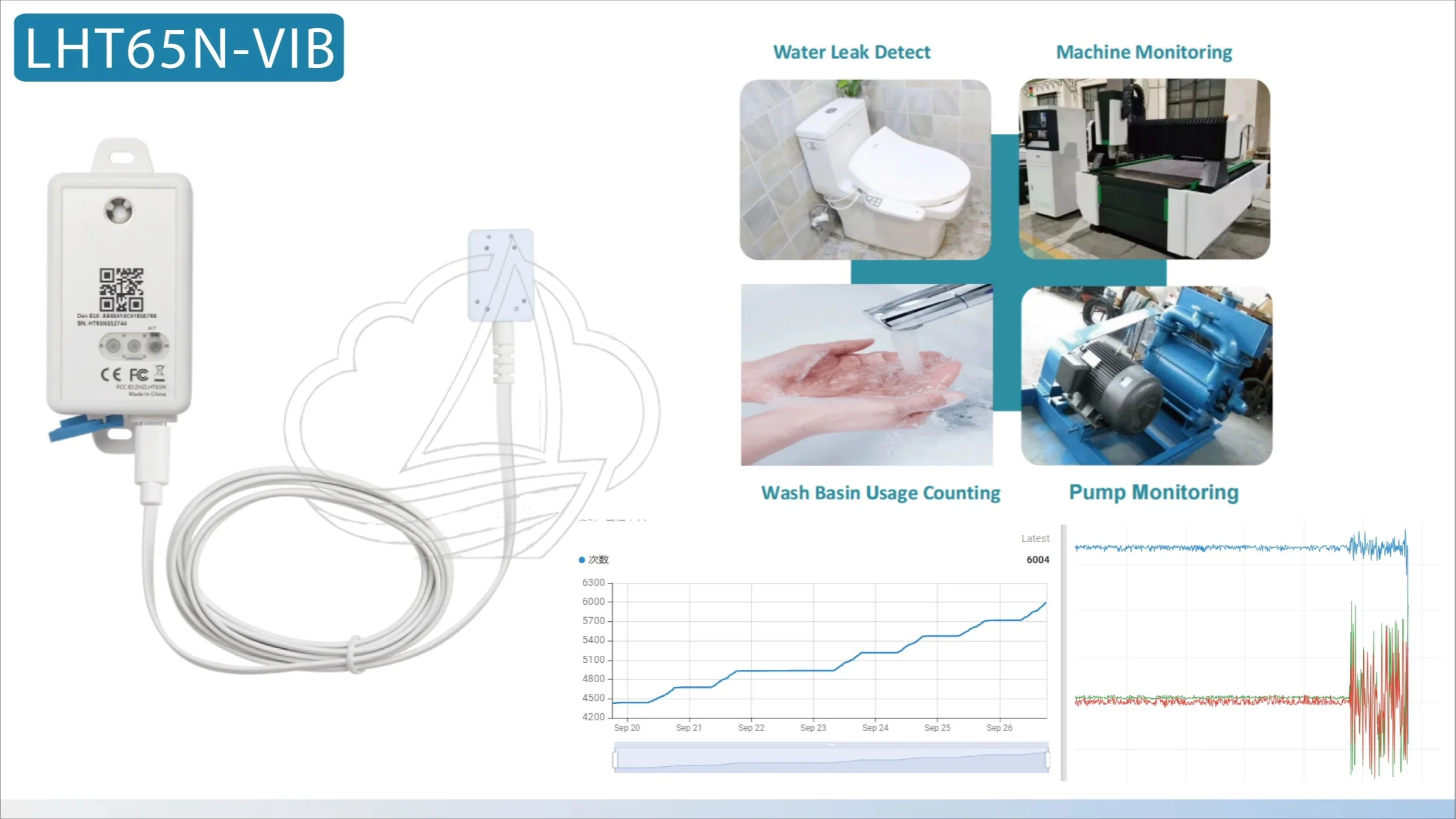Click the SN serial number on device
1456x819 pixels.
click(102, 323)
